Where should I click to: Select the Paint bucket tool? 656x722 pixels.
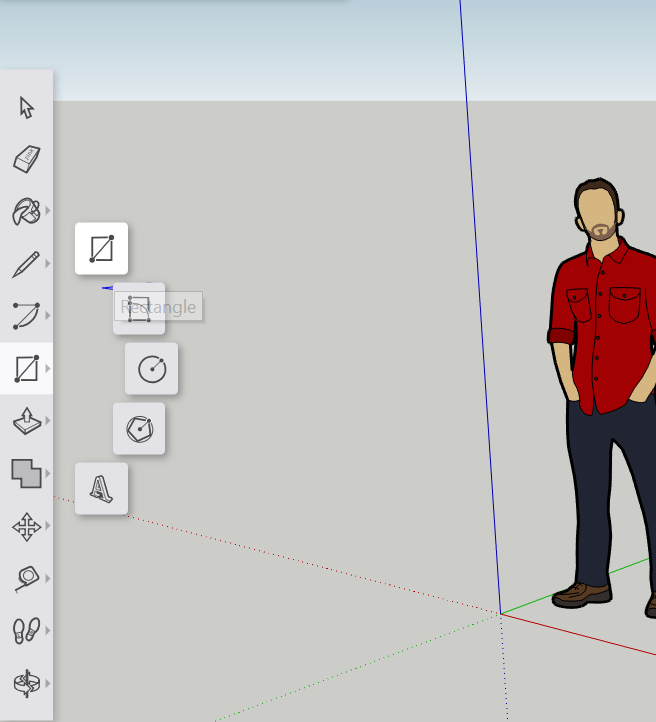coord(25,212)
